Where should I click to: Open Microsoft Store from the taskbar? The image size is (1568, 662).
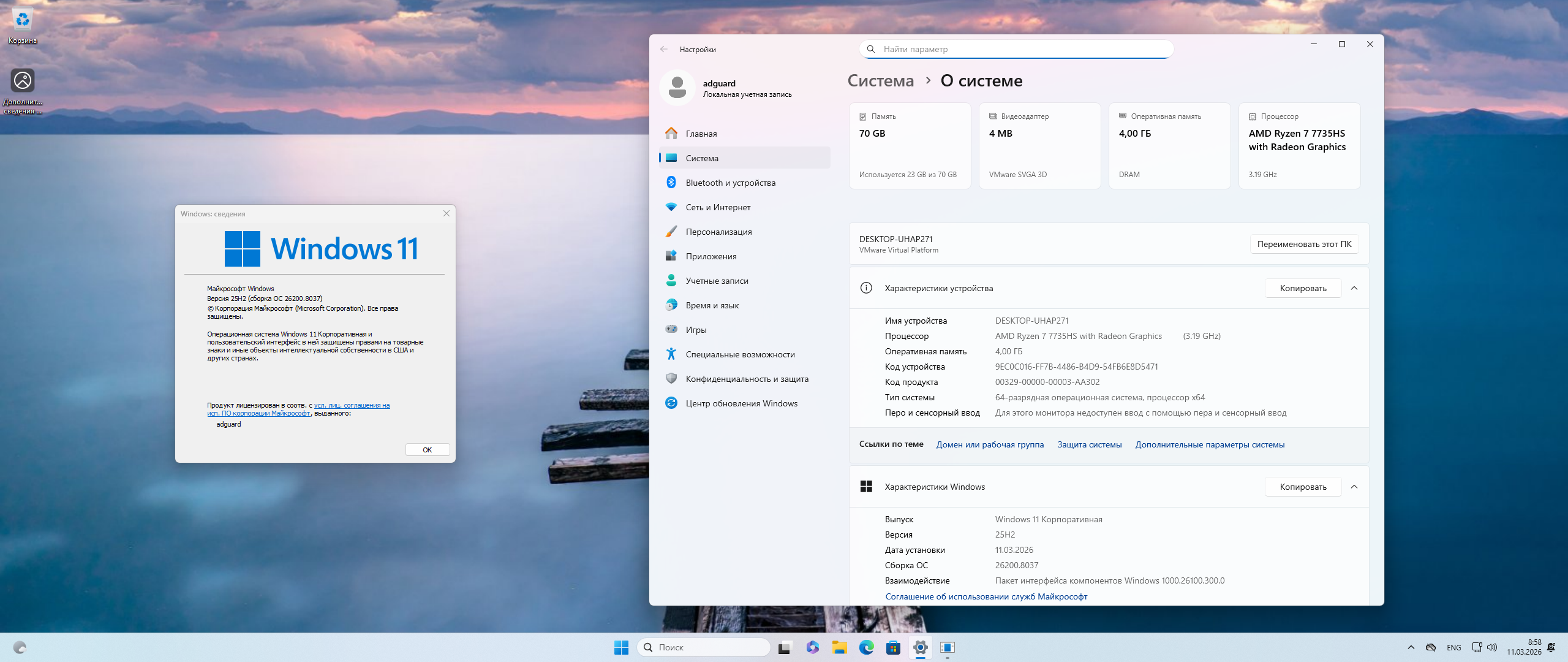(893, 647)
